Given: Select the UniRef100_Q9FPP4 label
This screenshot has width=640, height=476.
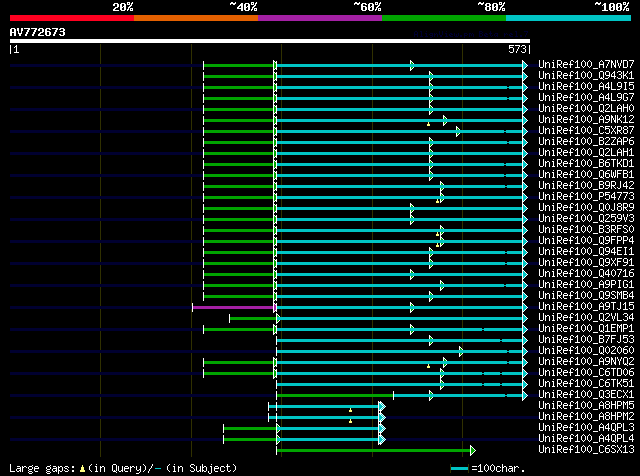Looking at the screenshot, I should (x=586, y=241).
